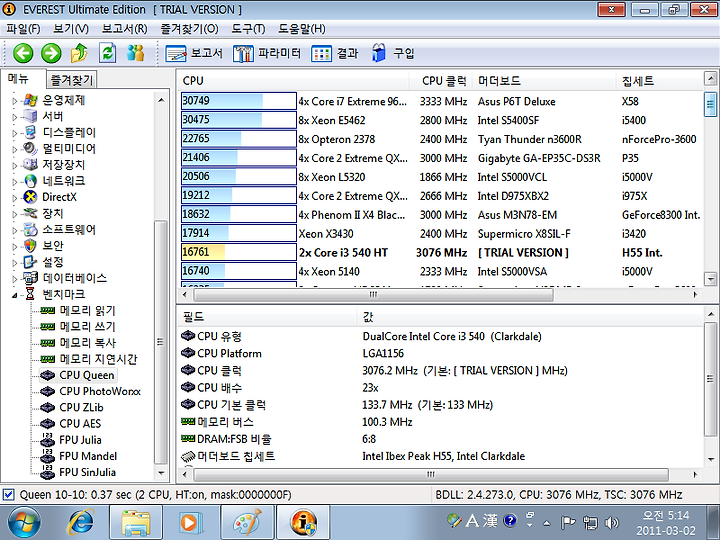Image resolution: width=720 pixels, height=540 pixels.
Task: Click the 결과 results toolbar button
Action: [x=334, y=53]
